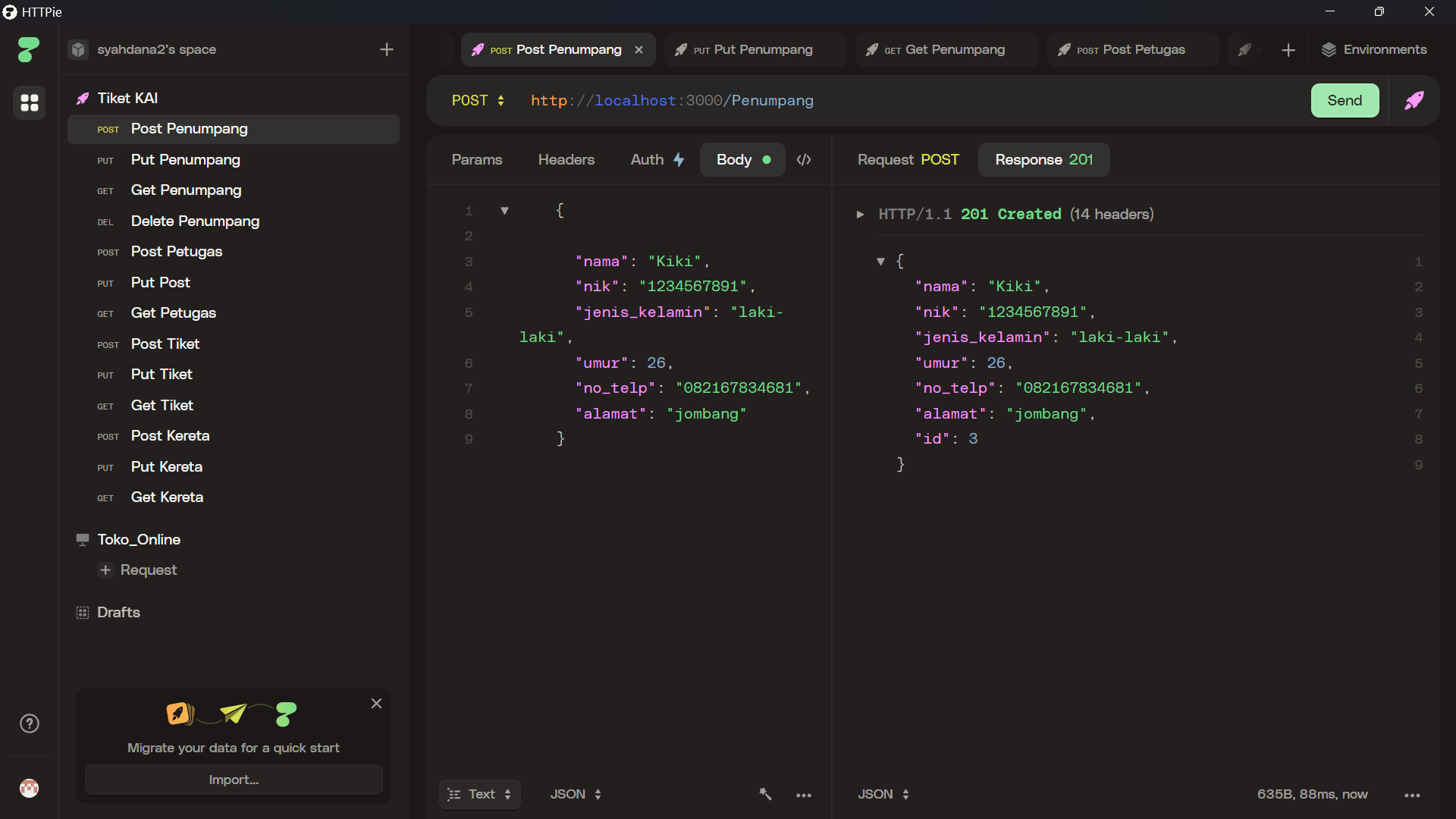Switch to the Put Penumpang tab
The height and width of the screenshot is (819, 1456).
tap(754, 49)
